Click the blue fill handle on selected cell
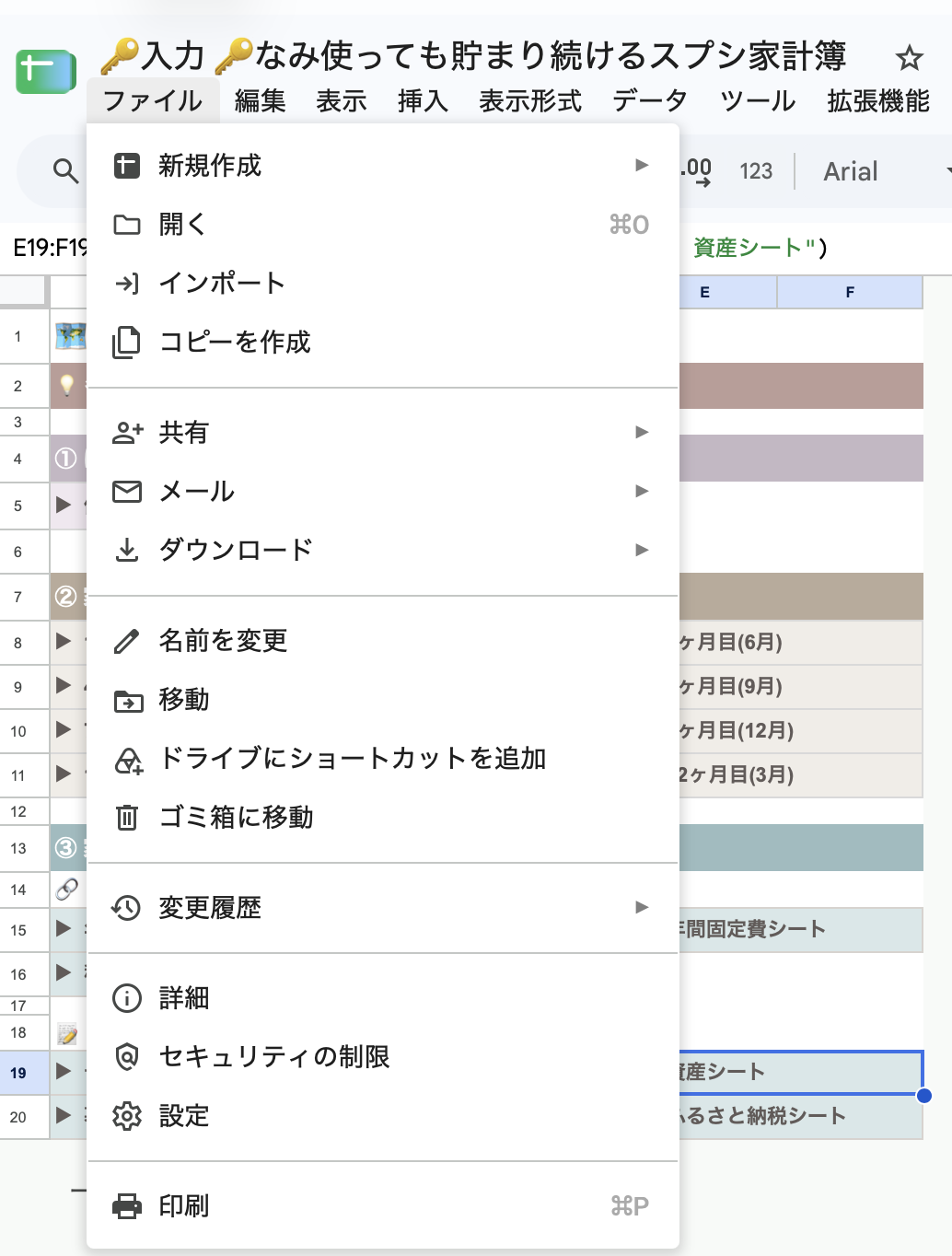This screenshot has width=952, height=1256. pos(924,1096)
